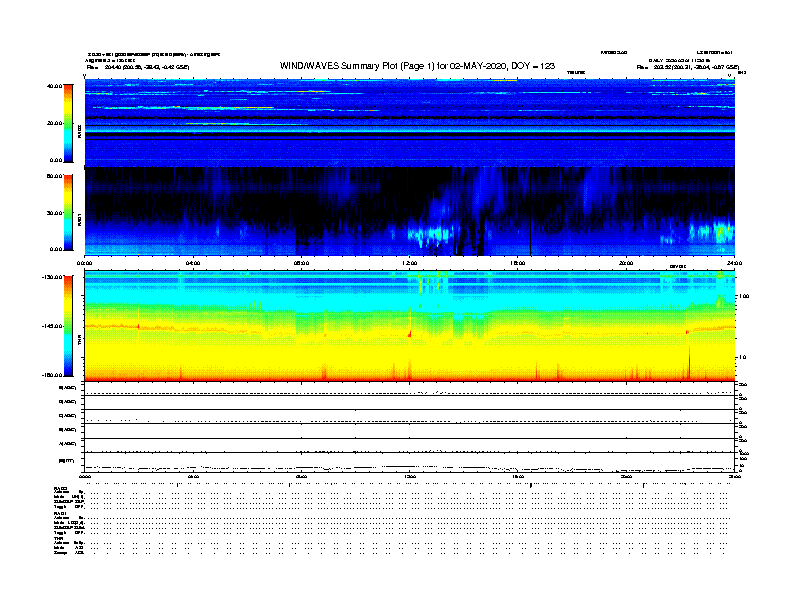The width and height of the screenshot is (792, 612).
Task: Click the RAD1 color scale bar
Action: tap(68, 213)
